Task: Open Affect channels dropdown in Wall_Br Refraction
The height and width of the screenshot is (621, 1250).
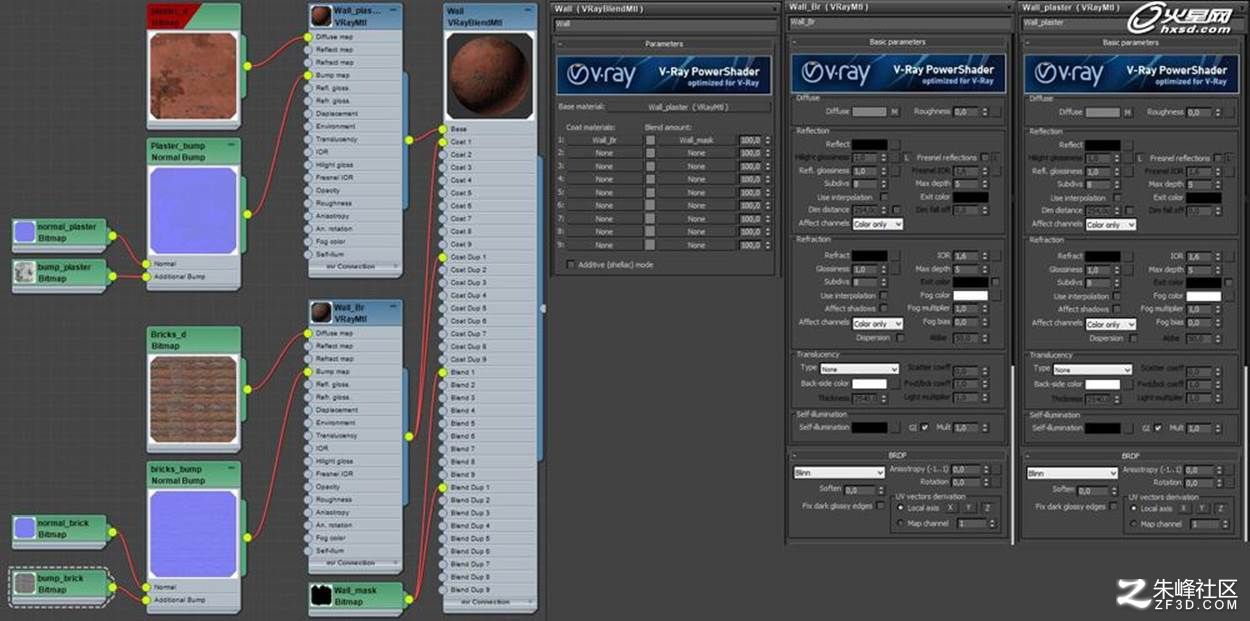Action: [x=878, y=323]
